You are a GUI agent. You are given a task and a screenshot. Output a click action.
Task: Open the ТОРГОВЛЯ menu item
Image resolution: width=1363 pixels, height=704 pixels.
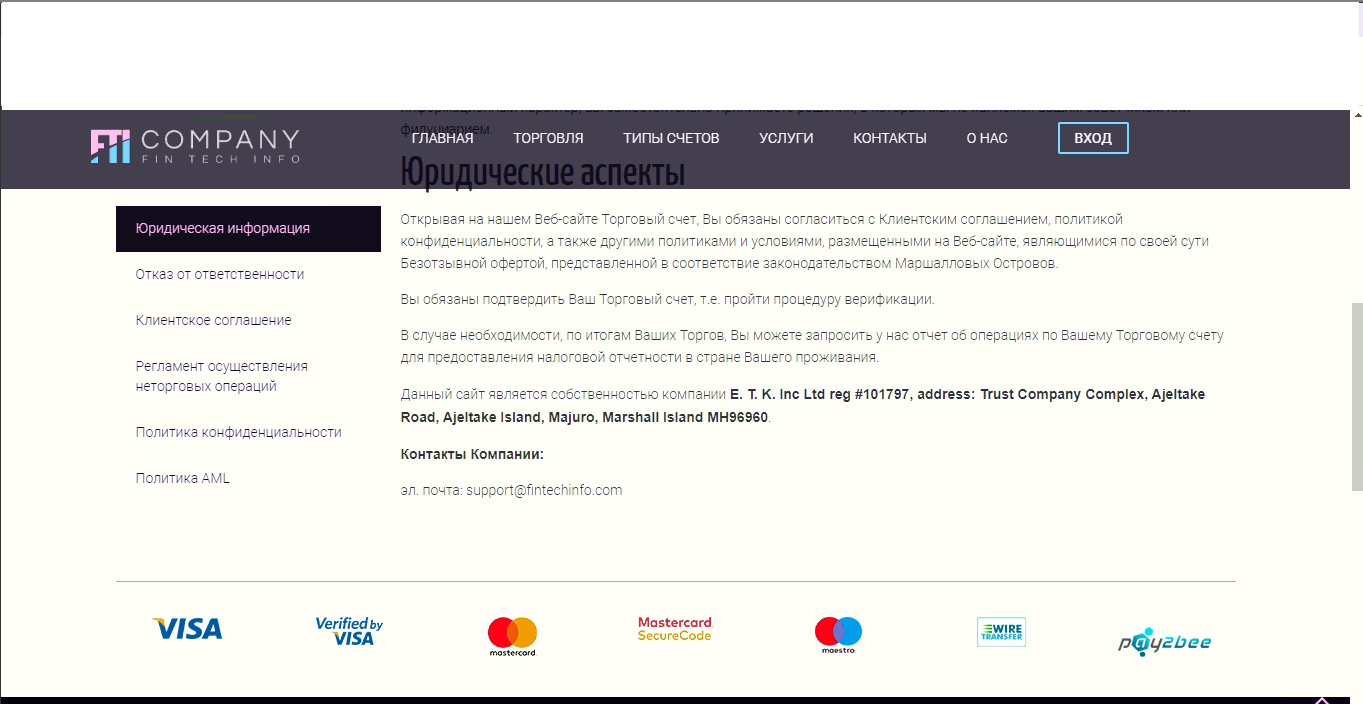548,138
